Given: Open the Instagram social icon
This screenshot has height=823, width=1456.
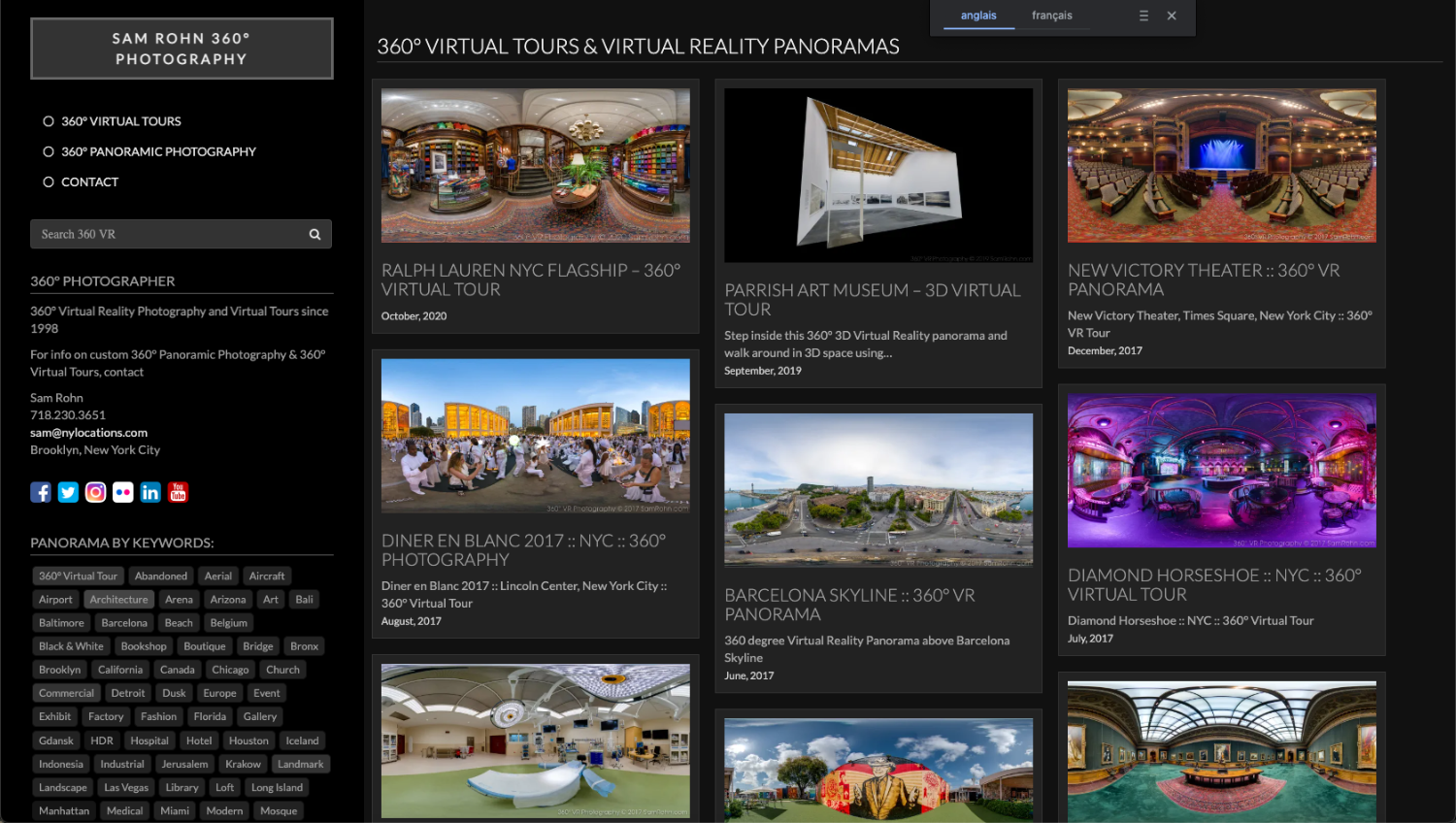Looking at the screenshot, I should pyautogui.click(x=95, y=492).
